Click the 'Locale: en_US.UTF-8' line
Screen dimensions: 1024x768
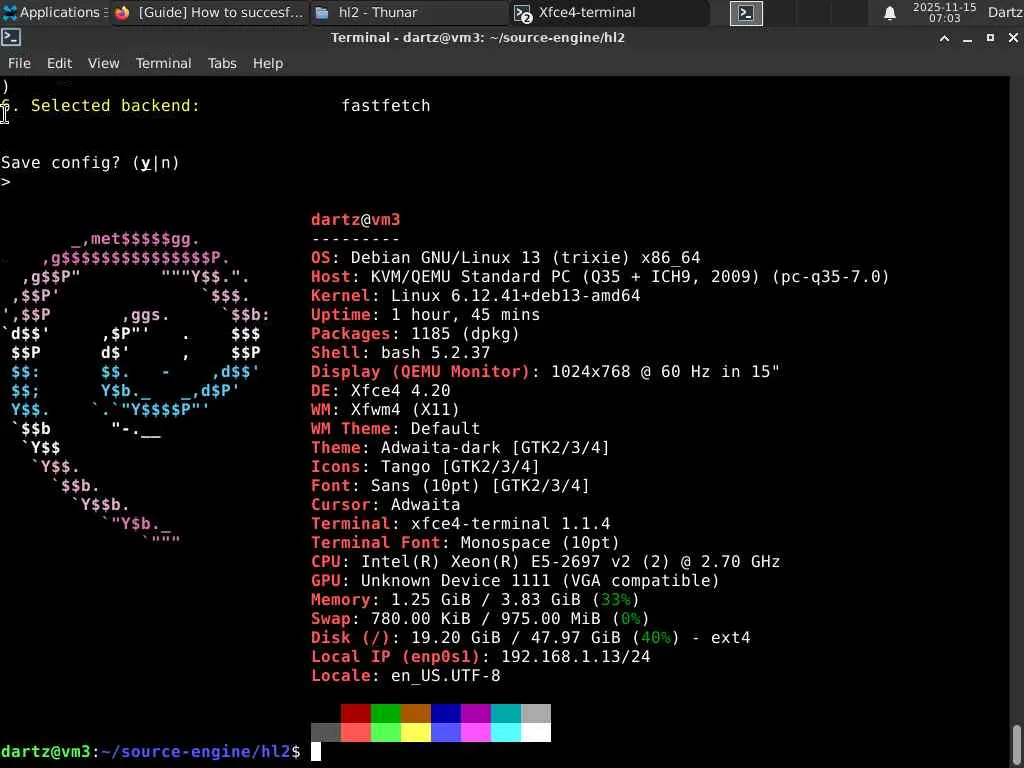406,675
